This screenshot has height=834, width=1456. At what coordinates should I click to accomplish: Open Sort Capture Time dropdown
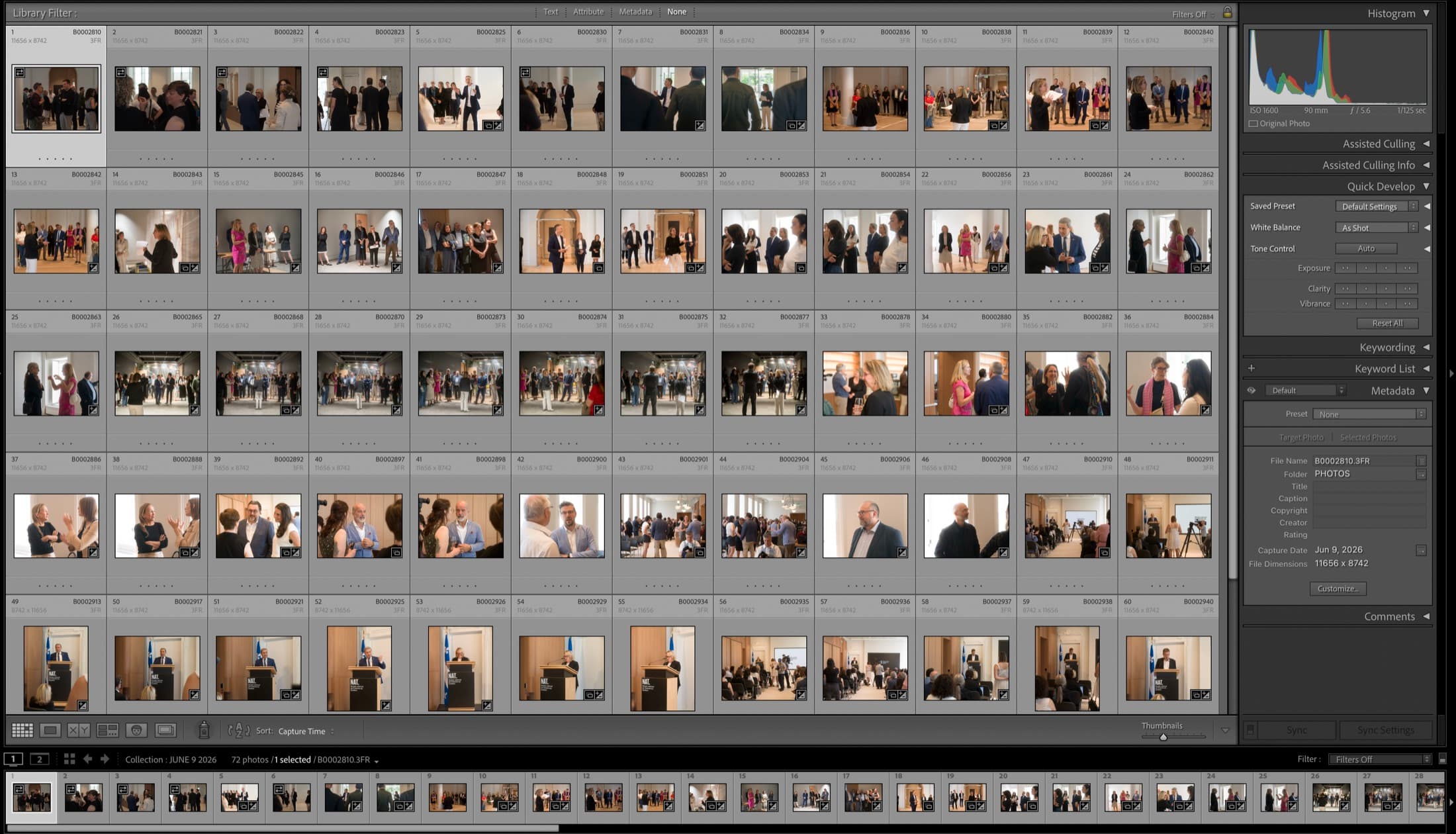(306, 731)
